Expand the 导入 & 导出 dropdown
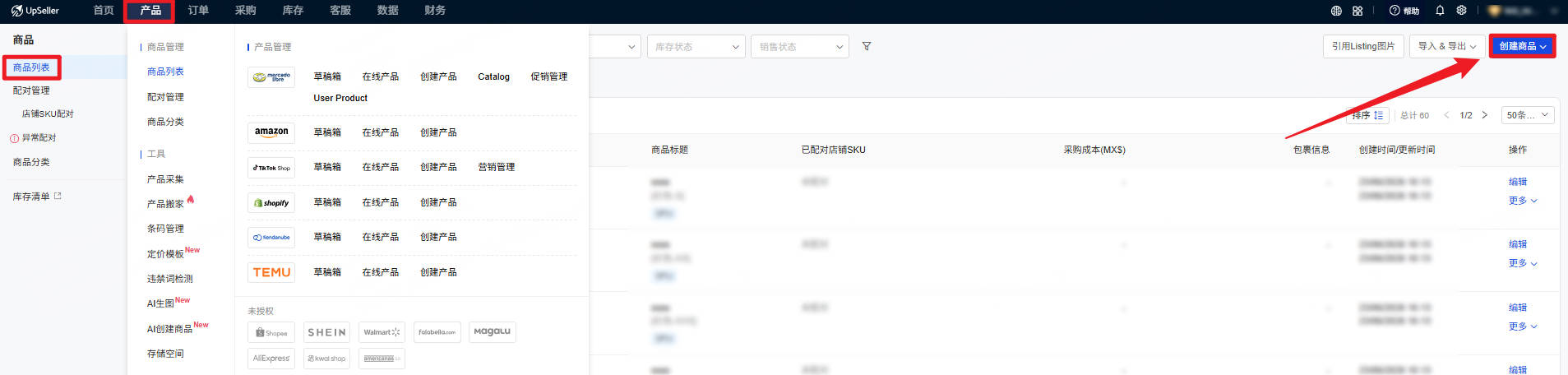Image resolution: width=1568 pixels, height=375 pixels. click(1446, 46)
